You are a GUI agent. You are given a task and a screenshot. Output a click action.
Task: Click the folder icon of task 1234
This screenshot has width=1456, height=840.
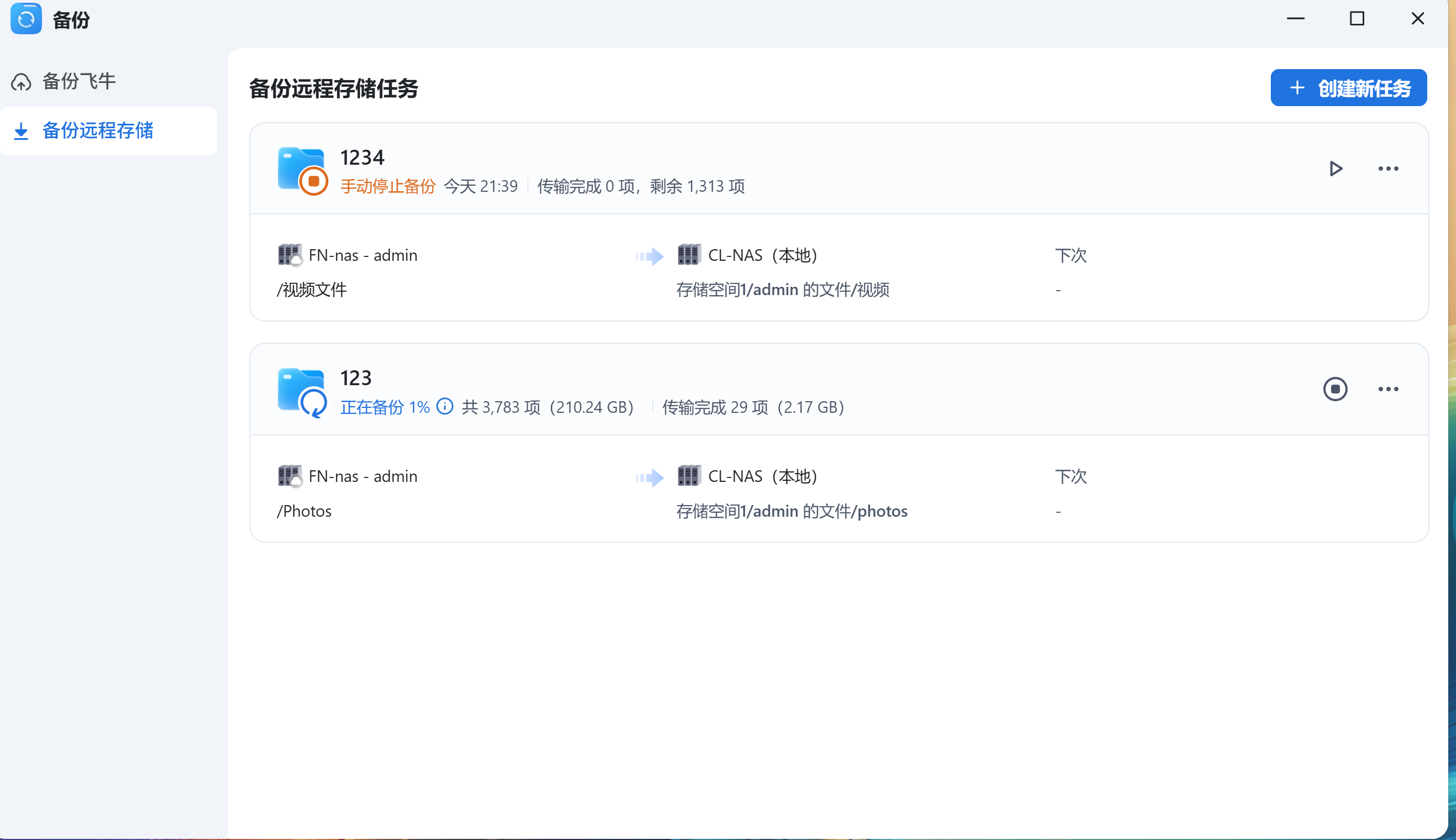tap(301, 169)
